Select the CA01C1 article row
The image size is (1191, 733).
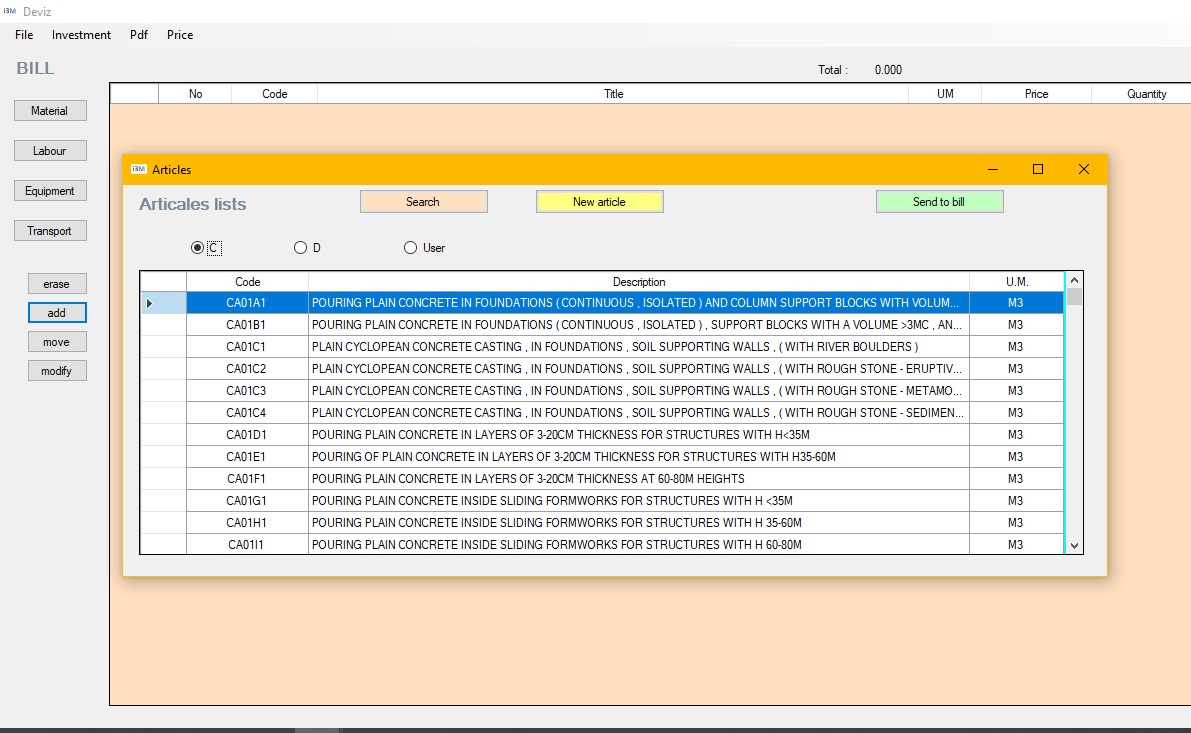tap(638, 347)
